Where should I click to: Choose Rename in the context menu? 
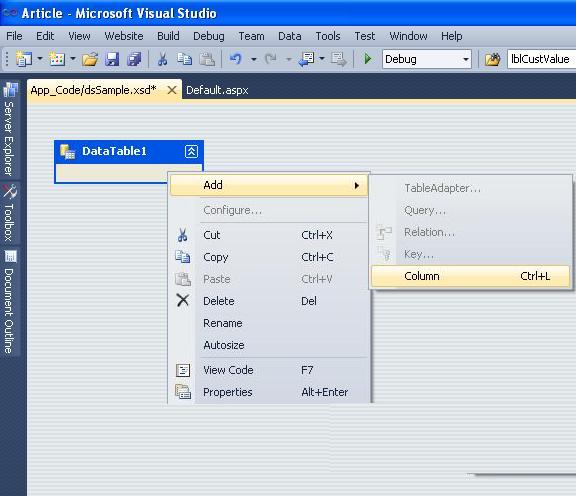click(x=269, y=323)
